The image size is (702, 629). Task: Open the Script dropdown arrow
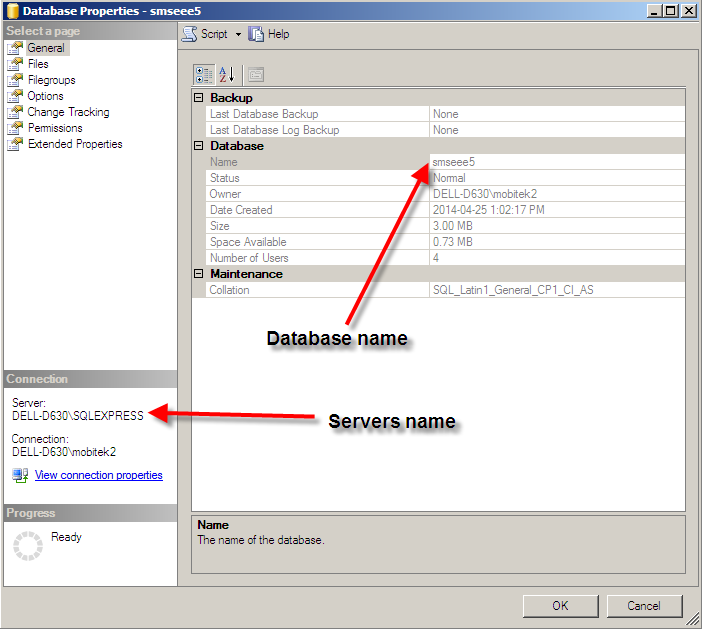coord(238,34)
